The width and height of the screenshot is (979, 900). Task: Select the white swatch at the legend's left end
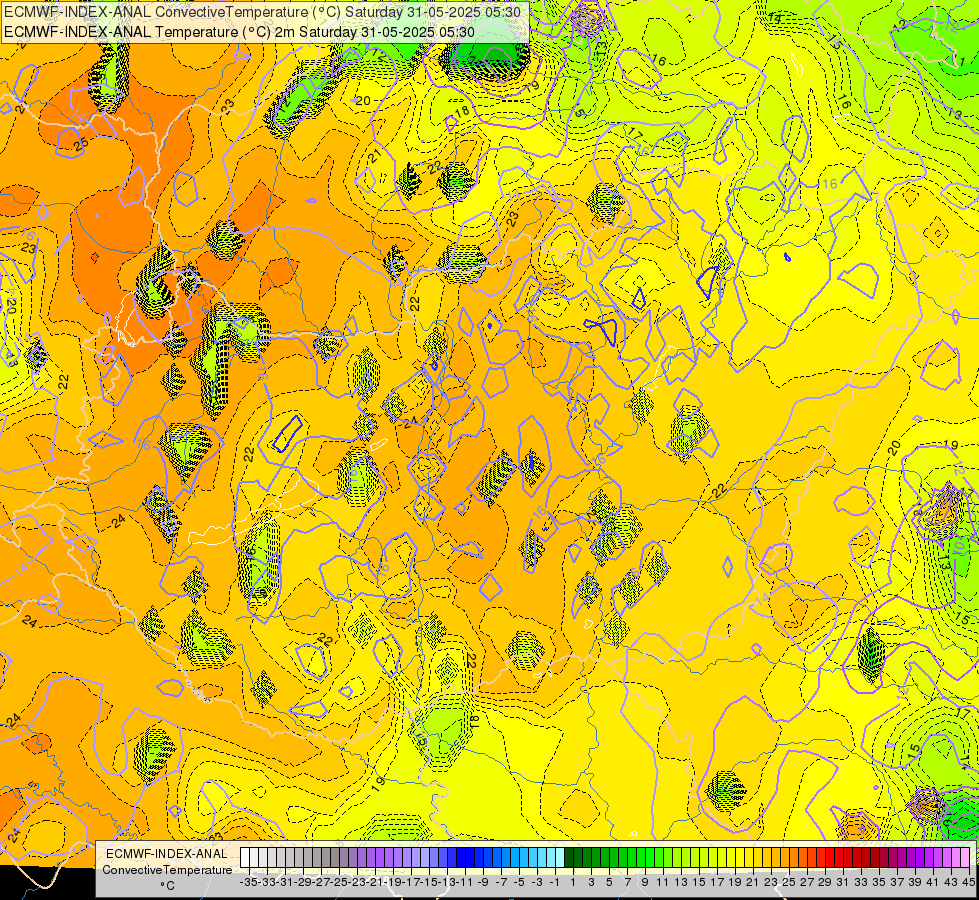pos(245,857)
